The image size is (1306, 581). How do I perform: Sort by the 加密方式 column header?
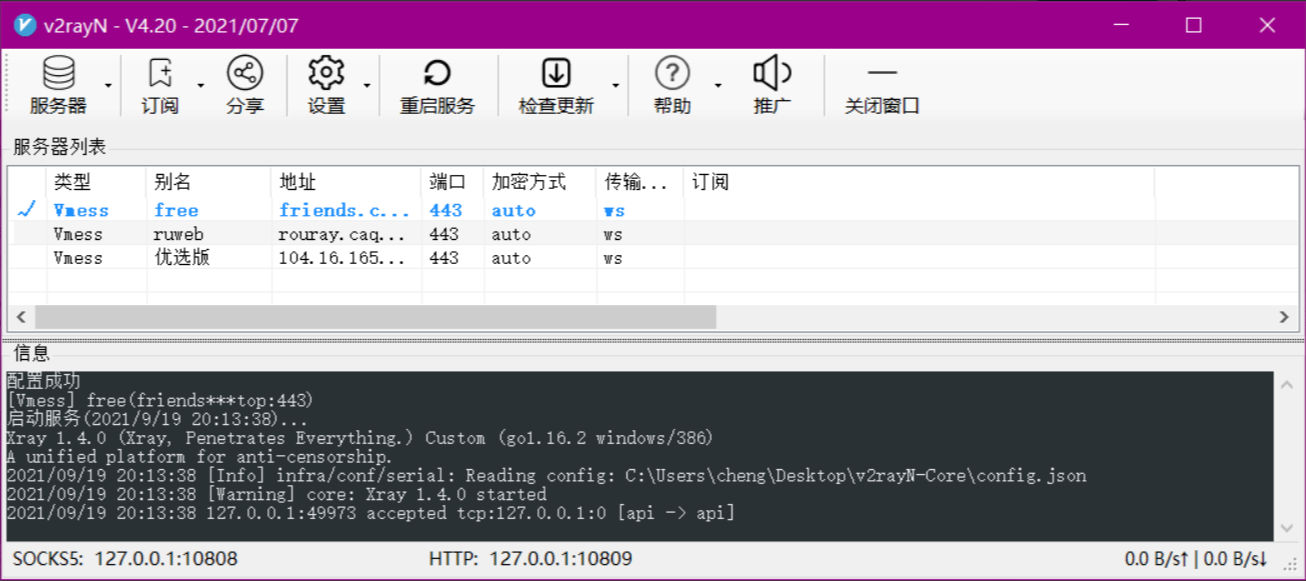pyautogui.click(x=540, y=182)
